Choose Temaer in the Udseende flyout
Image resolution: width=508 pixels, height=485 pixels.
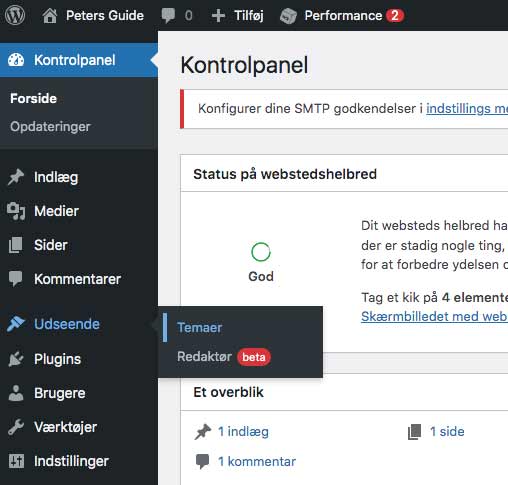[199, 327]
